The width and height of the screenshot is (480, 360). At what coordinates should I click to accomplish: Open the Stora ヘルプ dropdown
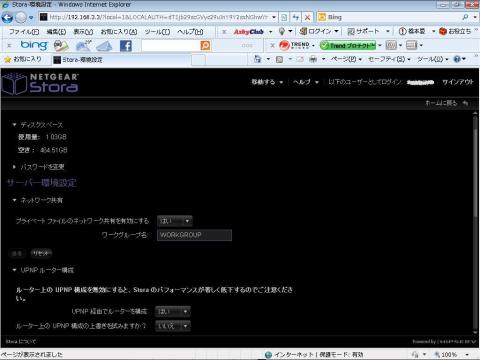point(306,82)
